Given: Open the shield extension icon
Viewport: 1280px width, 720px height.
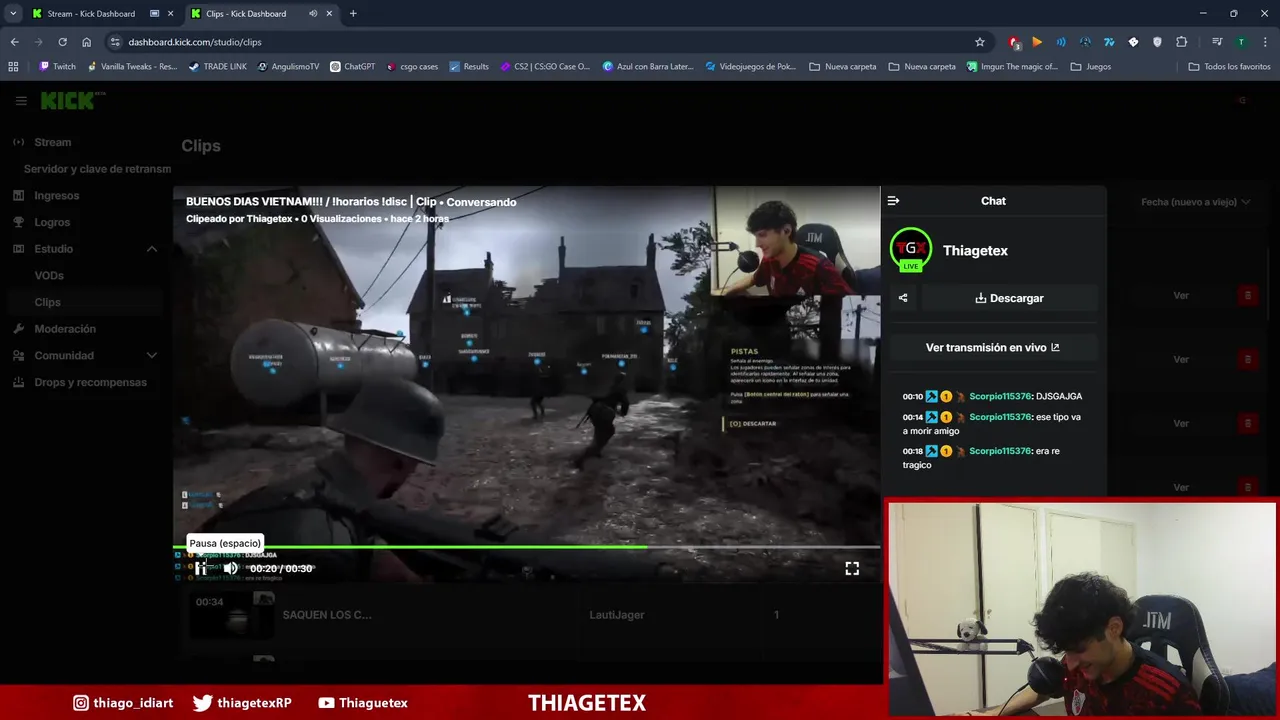Looking at the screenshot, I should pos(1157,42).
